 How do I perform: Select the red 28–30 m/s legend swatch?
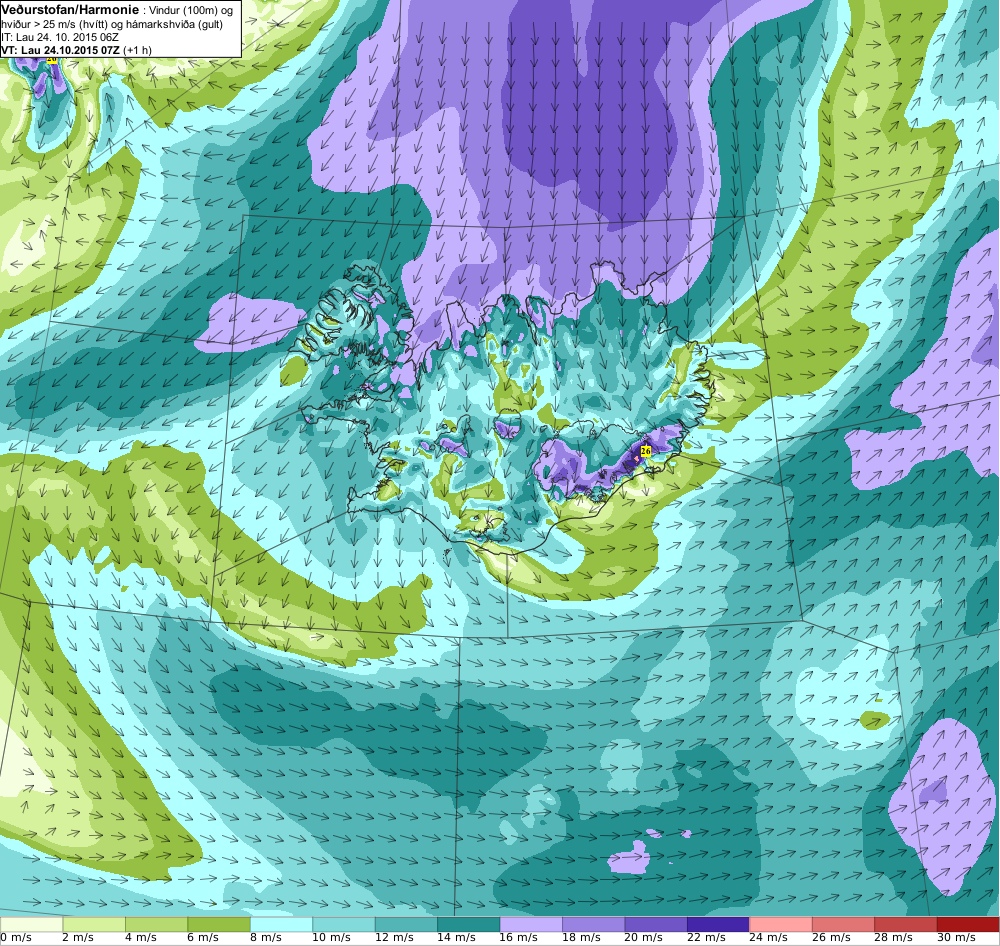click(x=906, y=924)
